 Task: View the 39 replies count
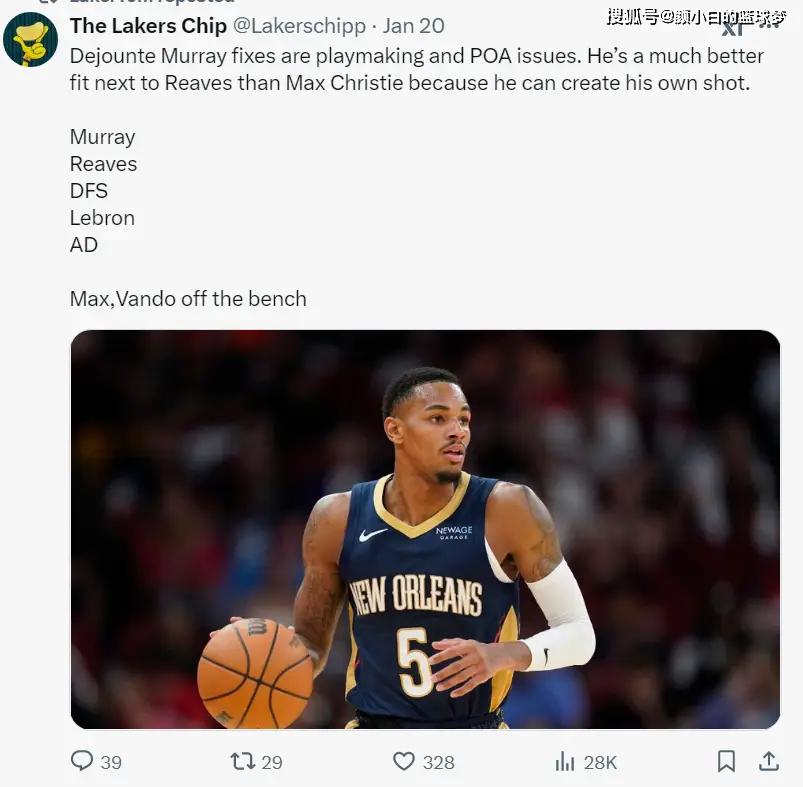[x=111, y=762]
